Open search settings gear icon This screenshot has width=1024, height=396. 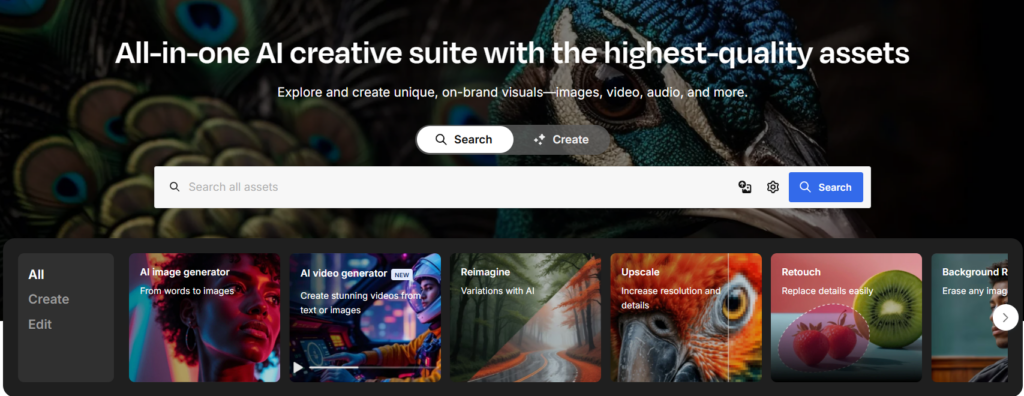[773, 187]
